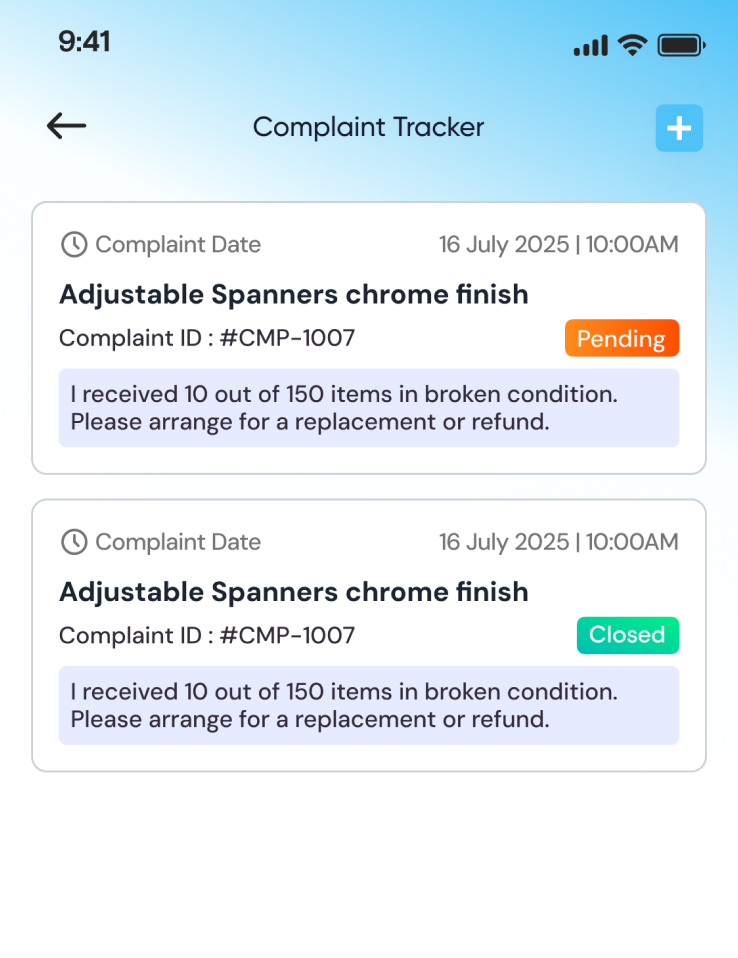738x958 pixels.
Task: Tap the cellular signal strength icon
Action: (590, 45)
